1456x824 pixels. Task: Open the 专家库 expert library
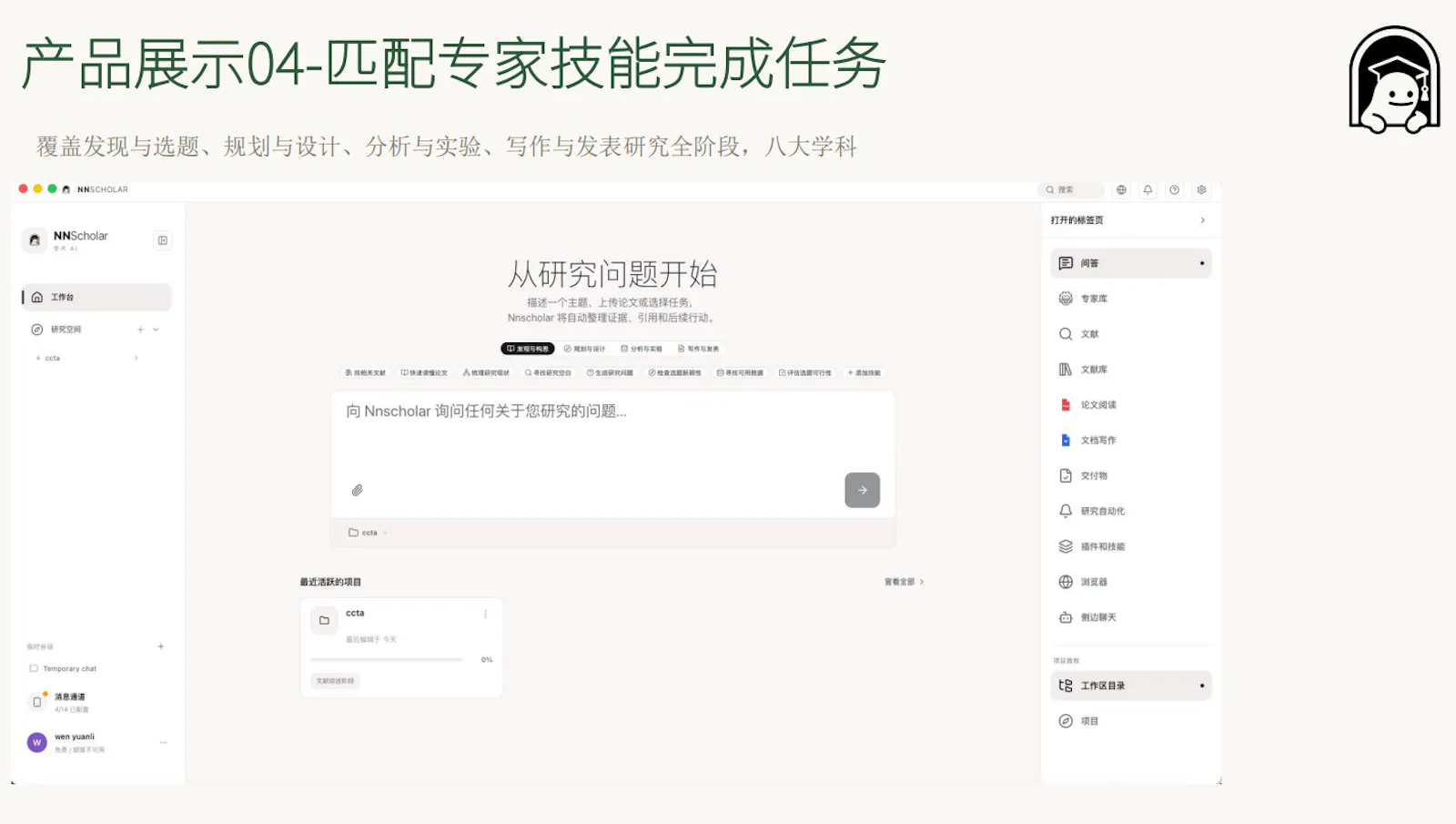tap(1130, 299)
